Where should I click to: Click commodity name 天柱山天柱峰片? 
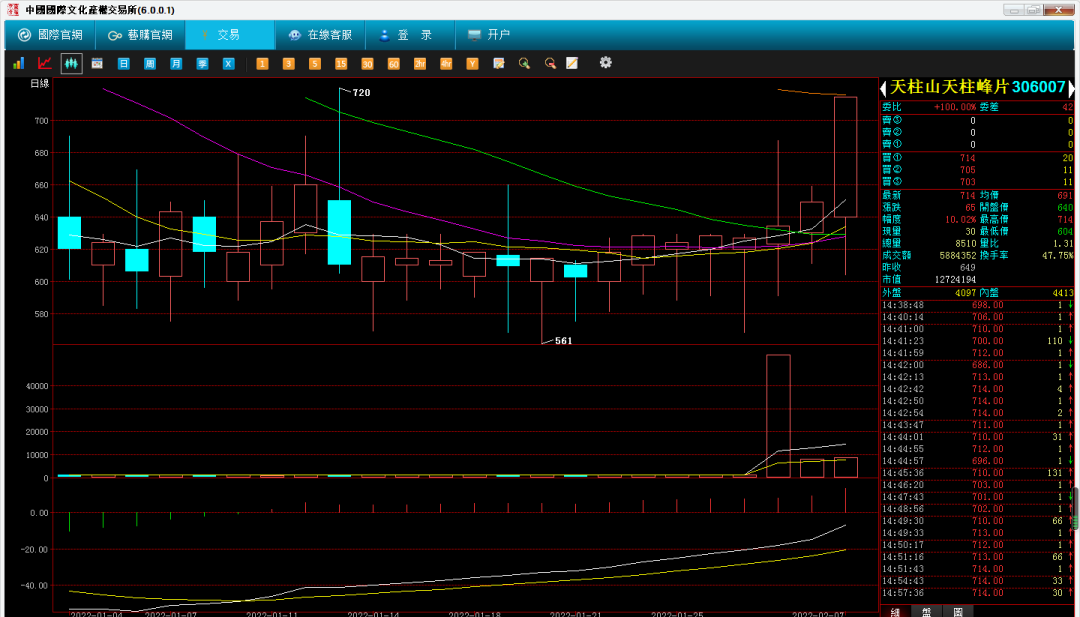[x=949, y=87]
